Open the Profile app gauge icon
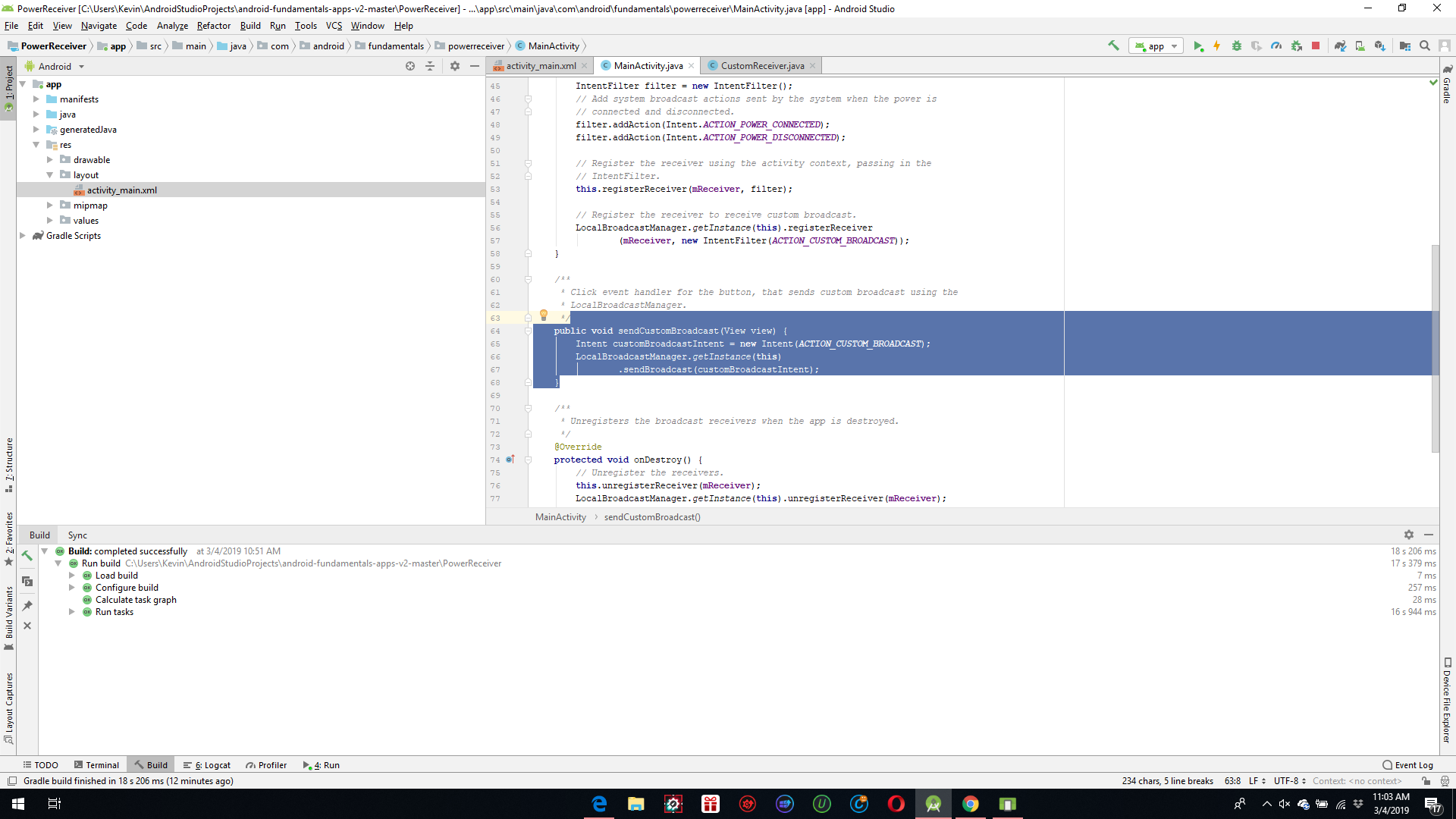 [x=1276, y=45]
